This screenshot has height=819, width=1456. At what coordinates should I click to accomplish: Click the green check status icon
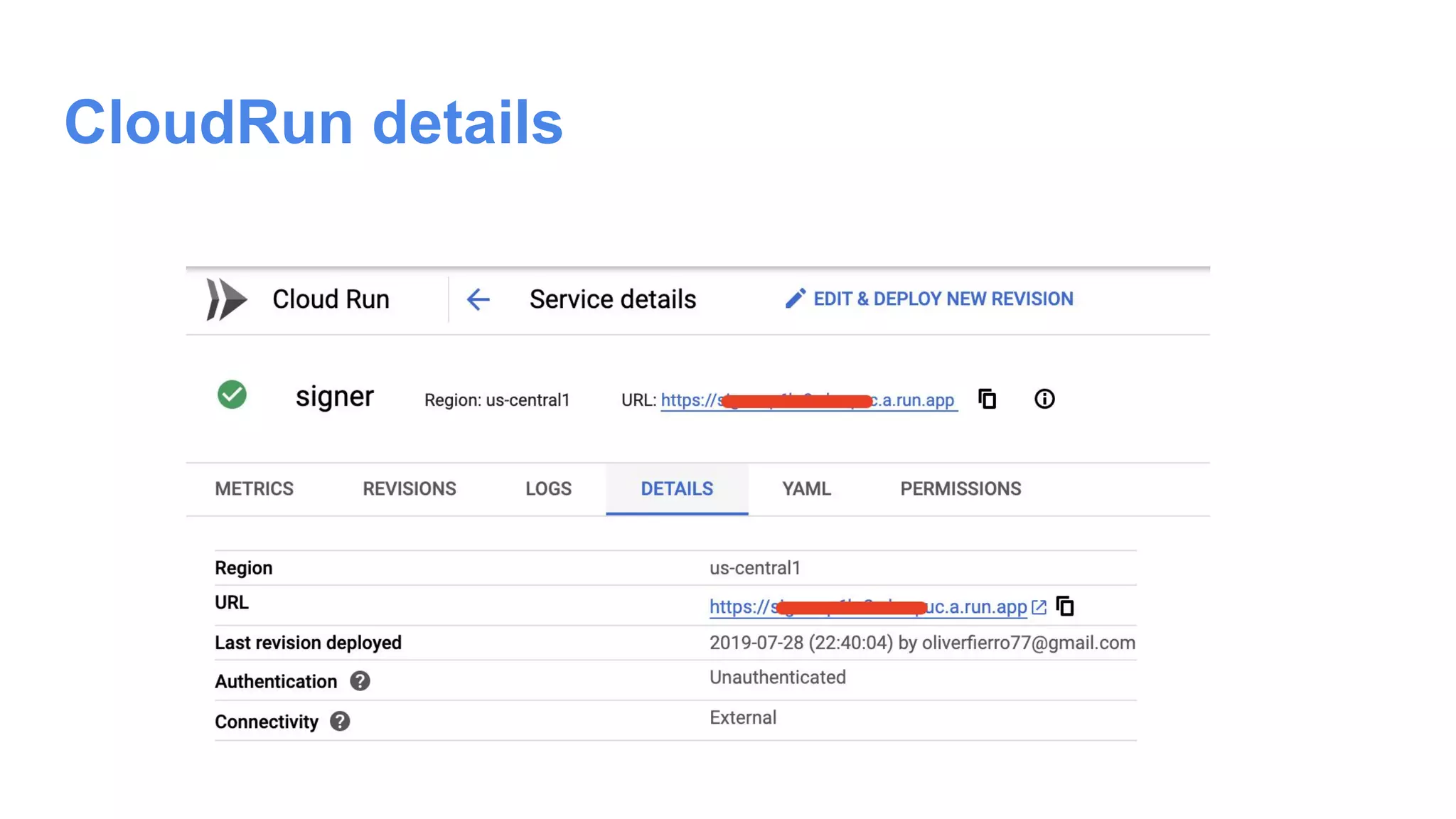[x=232, y=395]
